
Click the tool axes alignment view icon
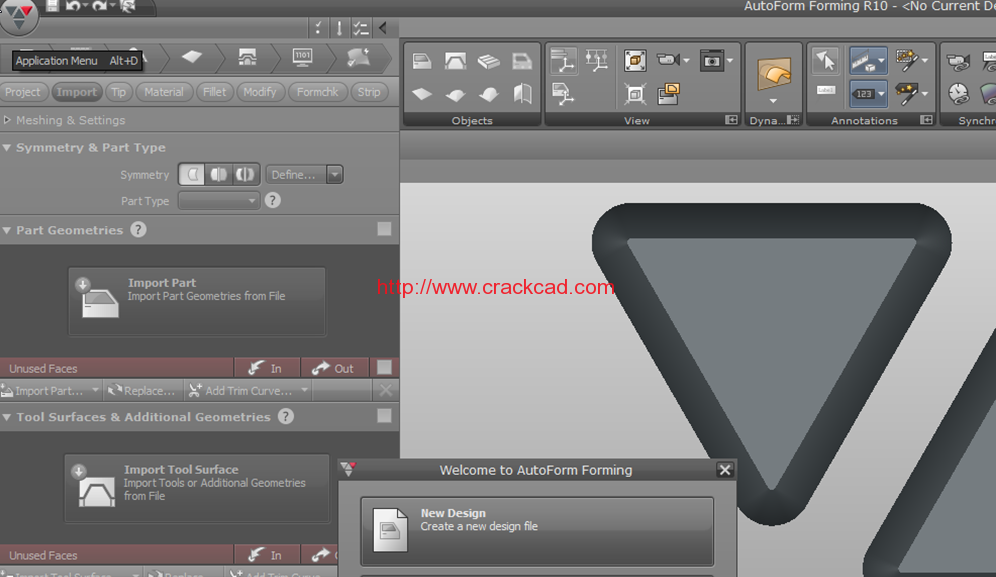point(596,61)
